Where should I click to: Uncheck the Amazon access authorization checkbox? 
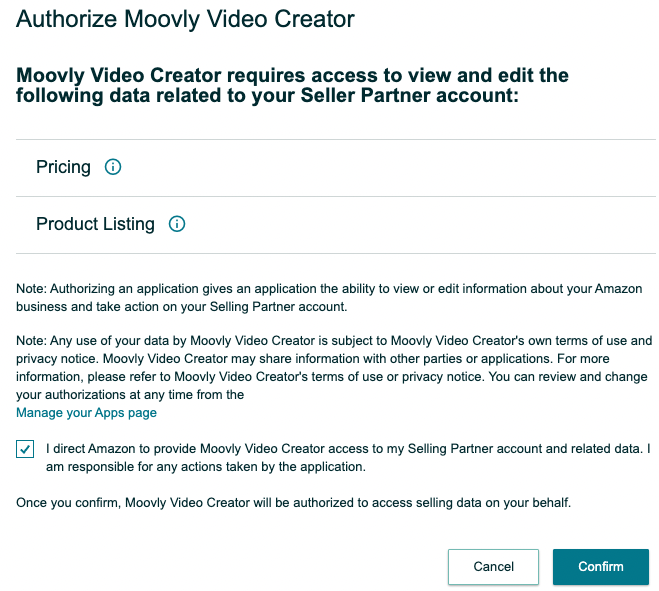25,449
